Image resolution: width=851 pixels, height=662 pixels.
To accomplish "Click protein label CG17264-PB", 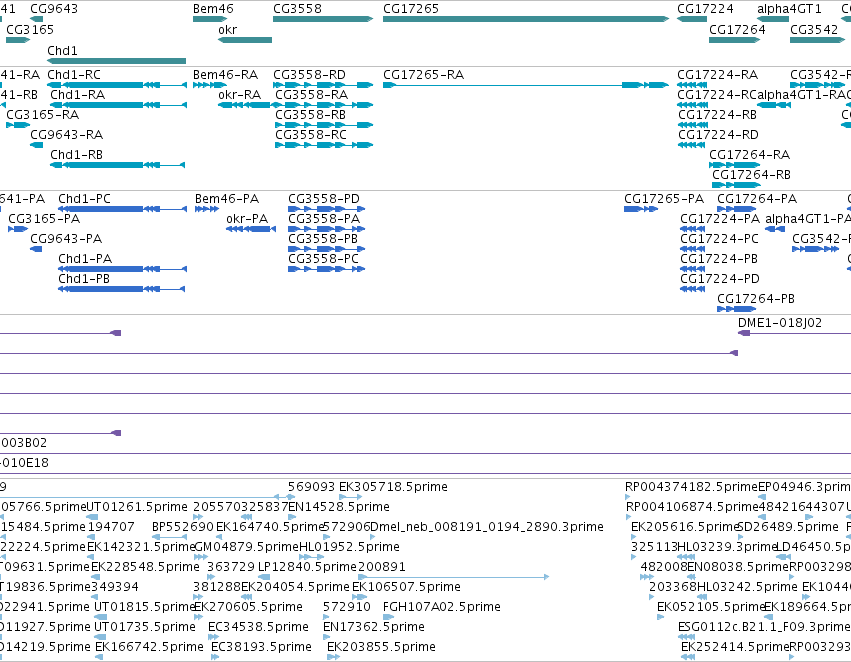I will [x=756, y=298].
